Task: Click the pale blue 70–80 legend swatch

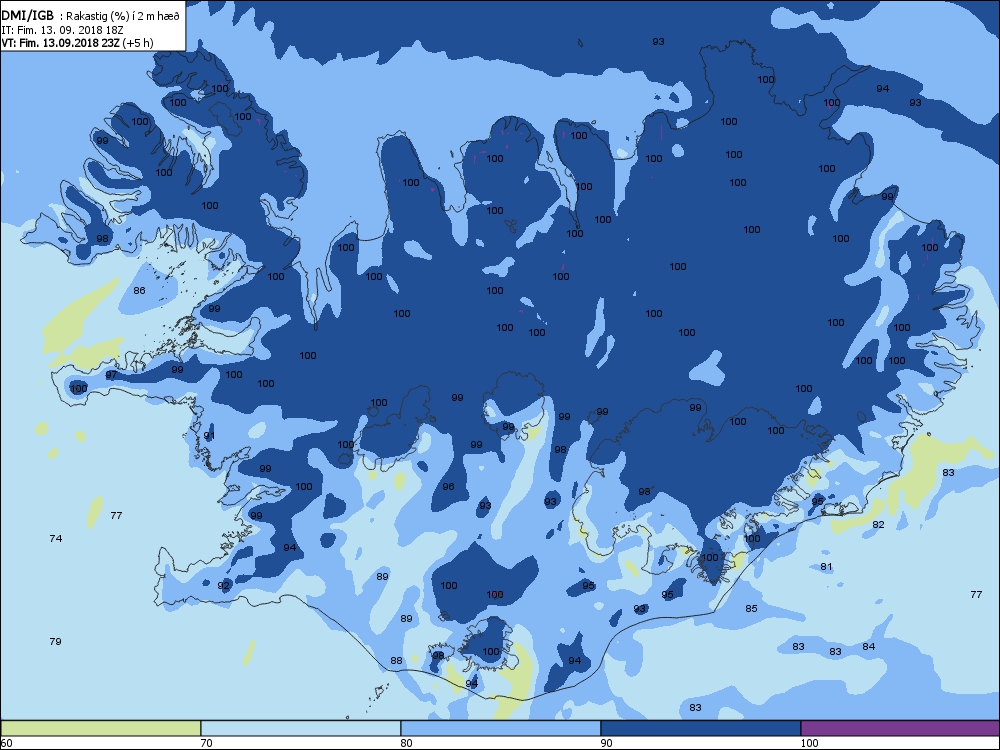Action: point(300,728)
